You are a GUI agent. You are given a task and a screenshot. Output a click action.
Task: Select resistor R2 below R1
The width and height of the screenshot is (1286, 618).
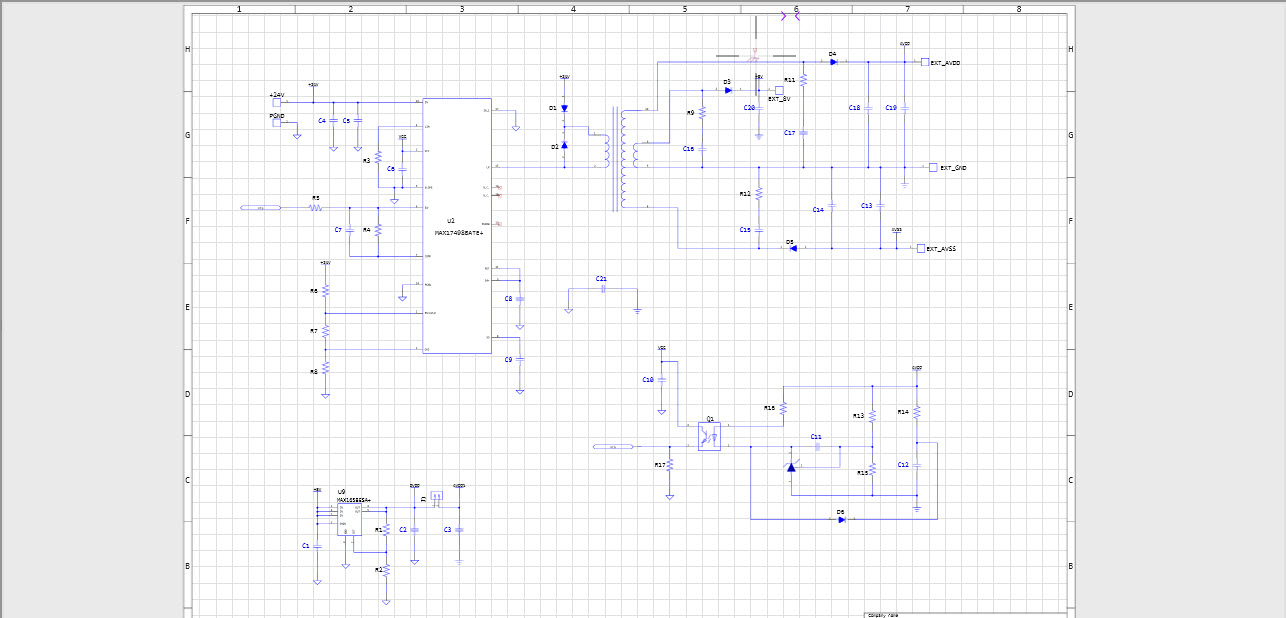[x=386, y=569]
